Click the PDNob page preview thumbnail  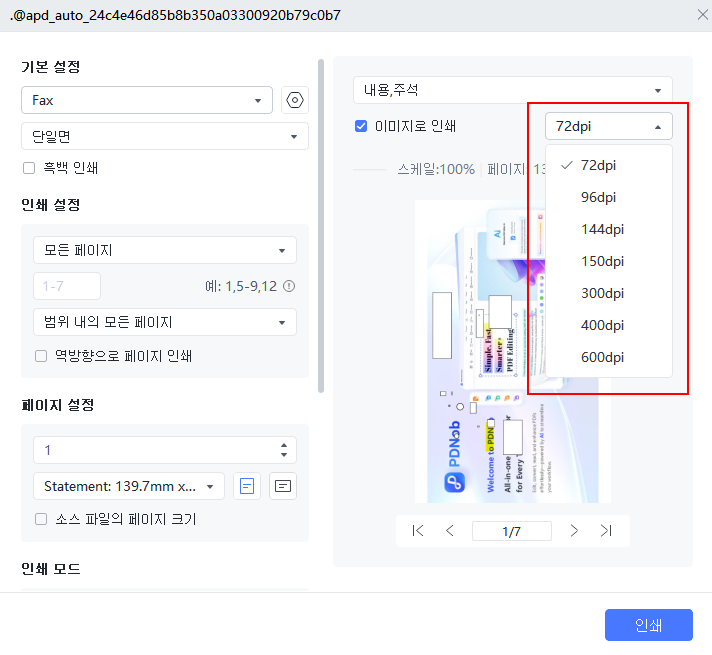click(513, 352)
